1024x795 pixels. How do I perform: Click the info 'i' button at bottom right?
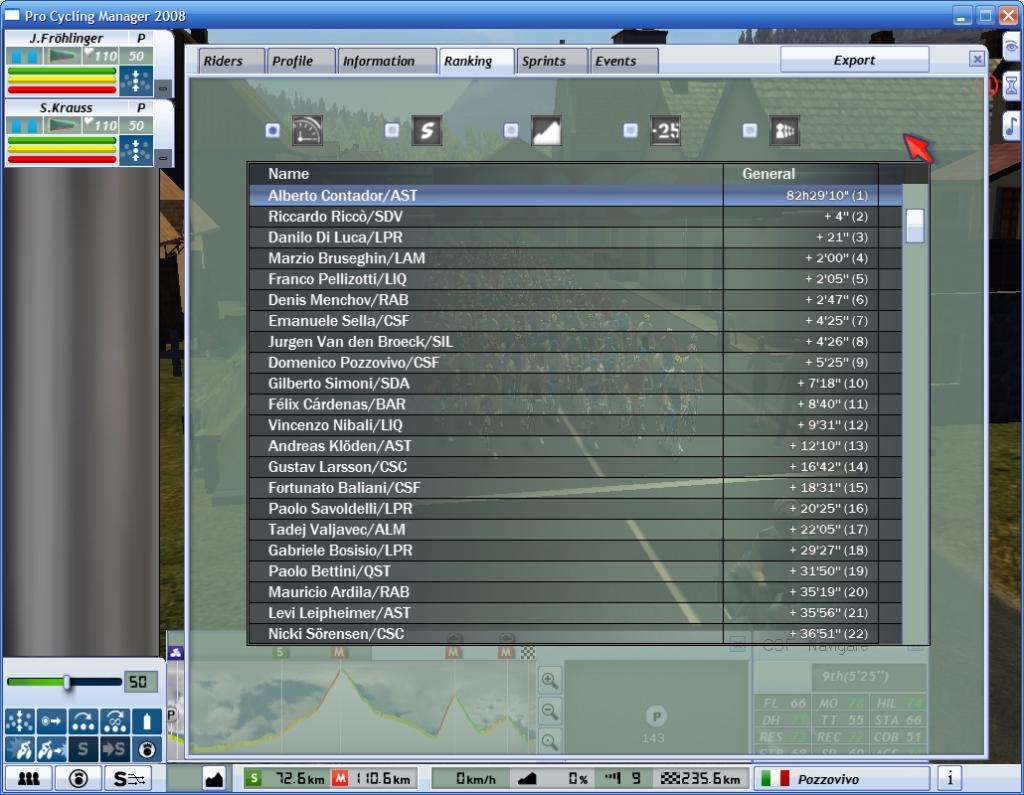[x=949, y=778]
